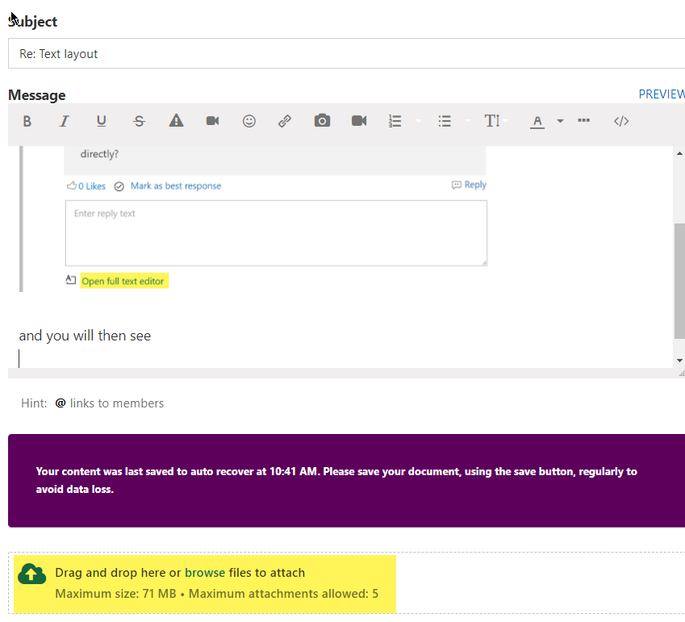Insert spoiler warning triangle tag
Image resolution: width=685 pixels, height=622 pixels.
pyautogui.click(x=176, y=121)
